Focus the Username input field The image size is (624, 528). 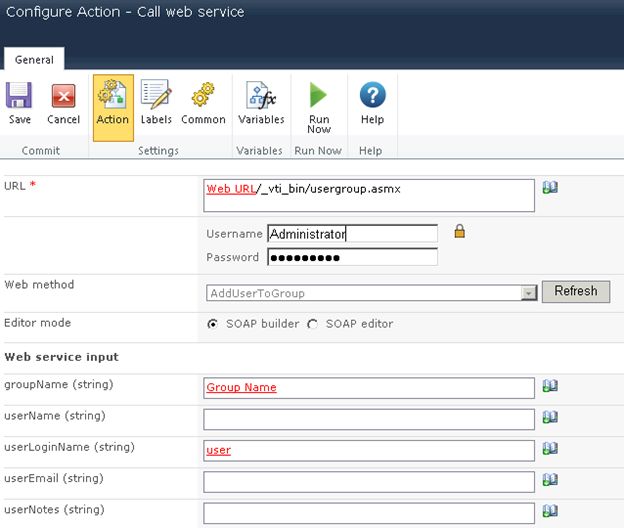click(x=353, y=234)
